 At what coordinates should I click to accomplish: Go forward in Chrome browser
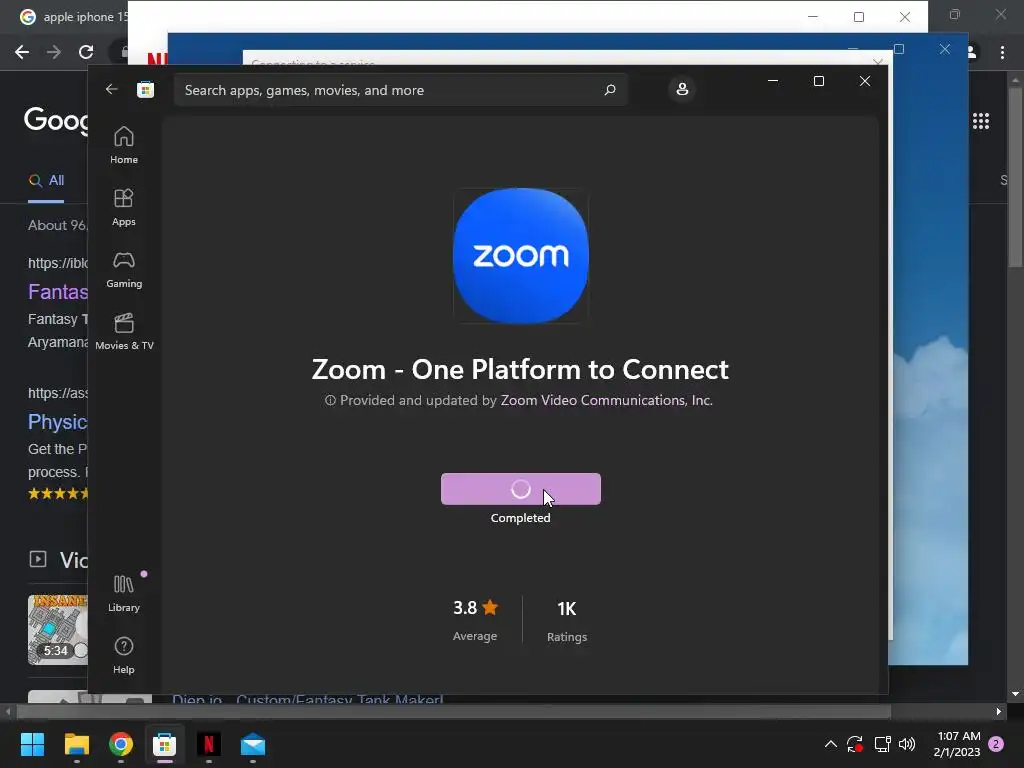pyautogui.click(x=54, y=52)
